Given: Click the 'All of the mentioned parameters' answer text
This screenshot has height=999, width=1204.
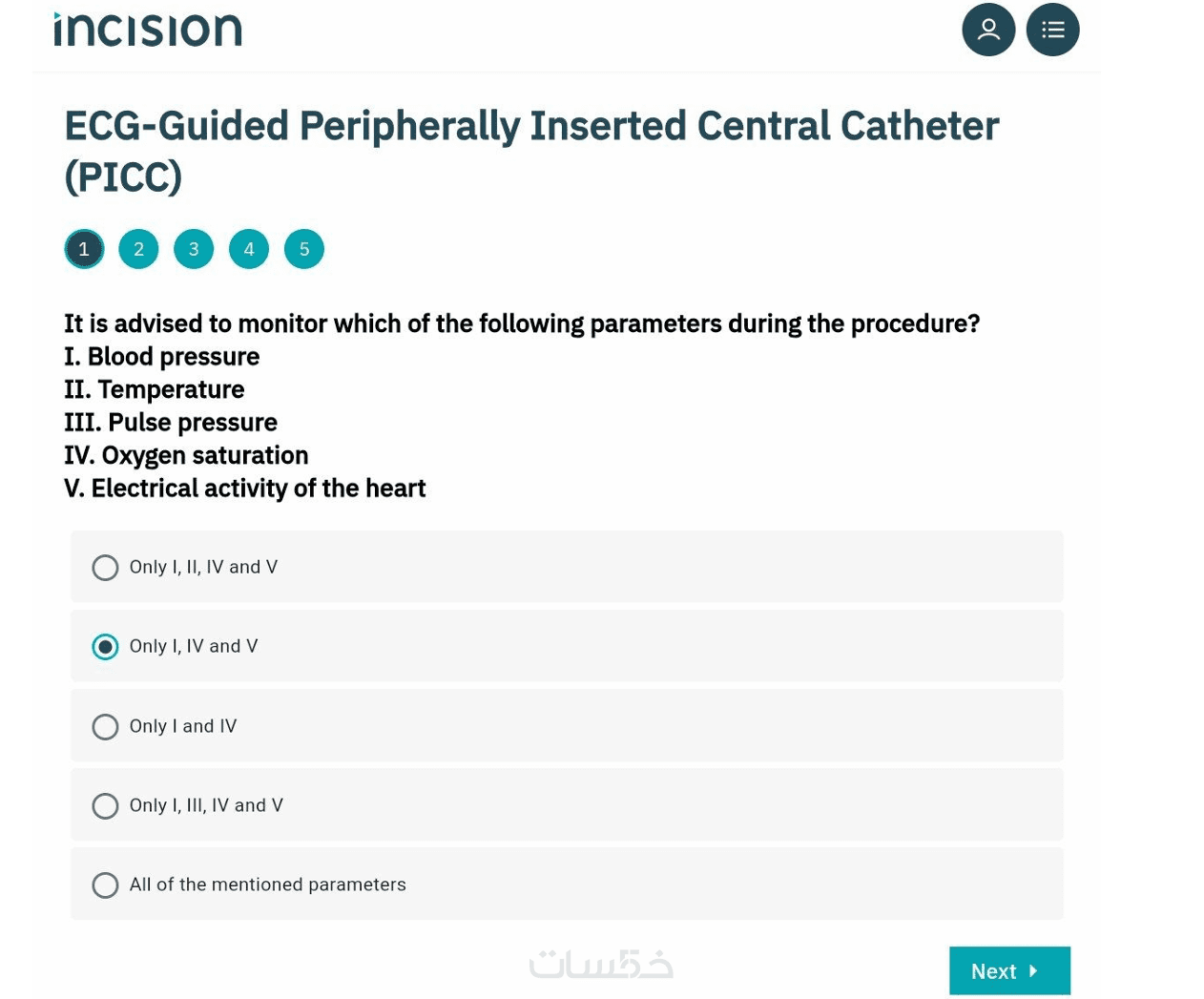Looking at the screenshot, I should click(x=268, y=885).
